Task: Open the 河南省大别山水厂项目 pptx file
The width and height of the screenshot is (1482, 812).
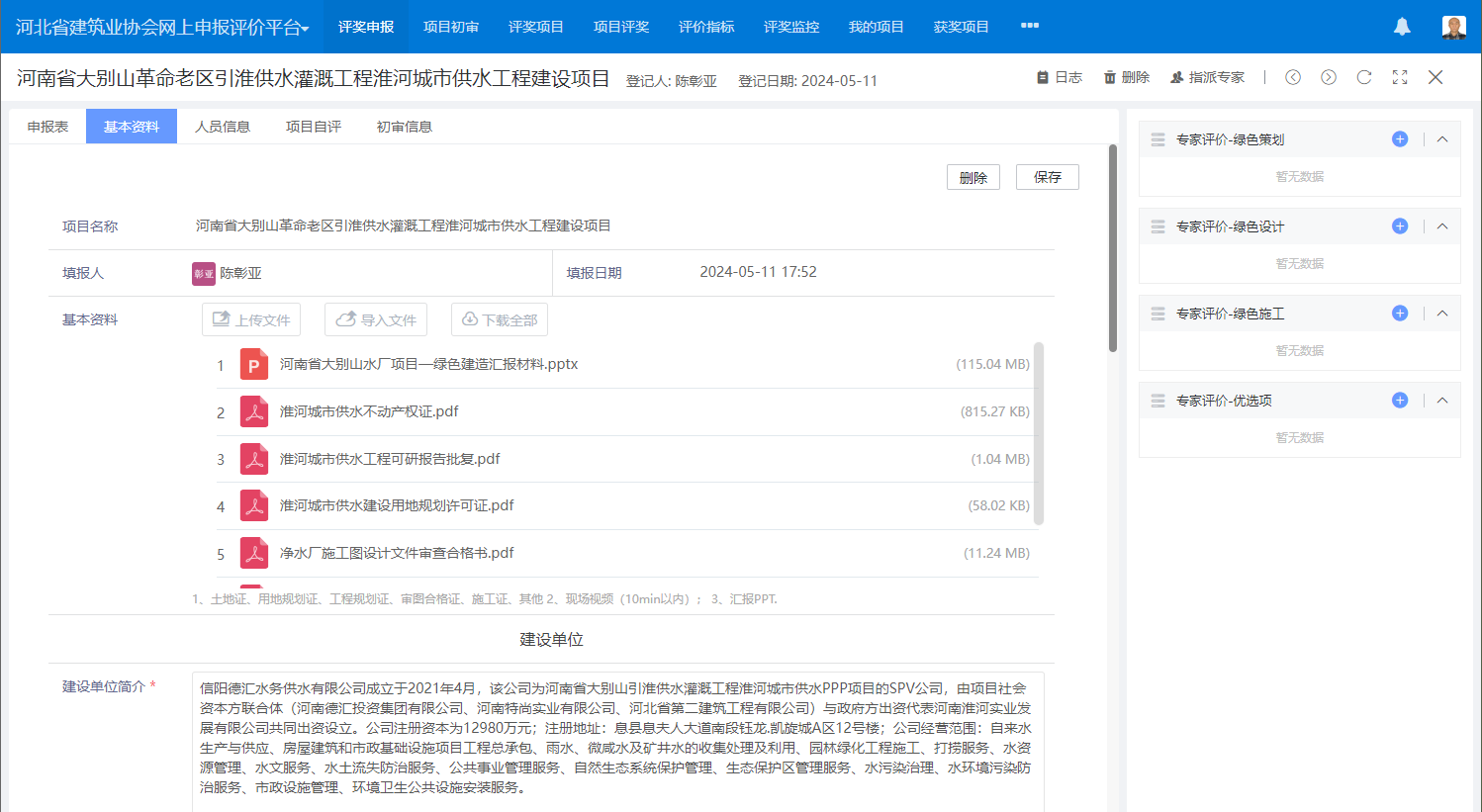Action: click(428, 364)
